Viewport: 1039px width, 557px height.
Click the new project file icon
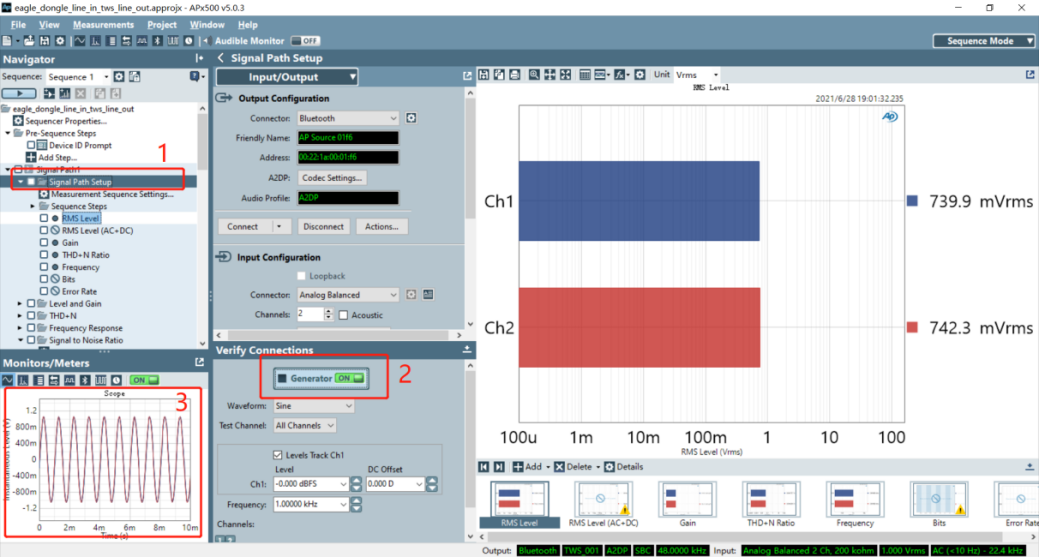tap(7, 41)
